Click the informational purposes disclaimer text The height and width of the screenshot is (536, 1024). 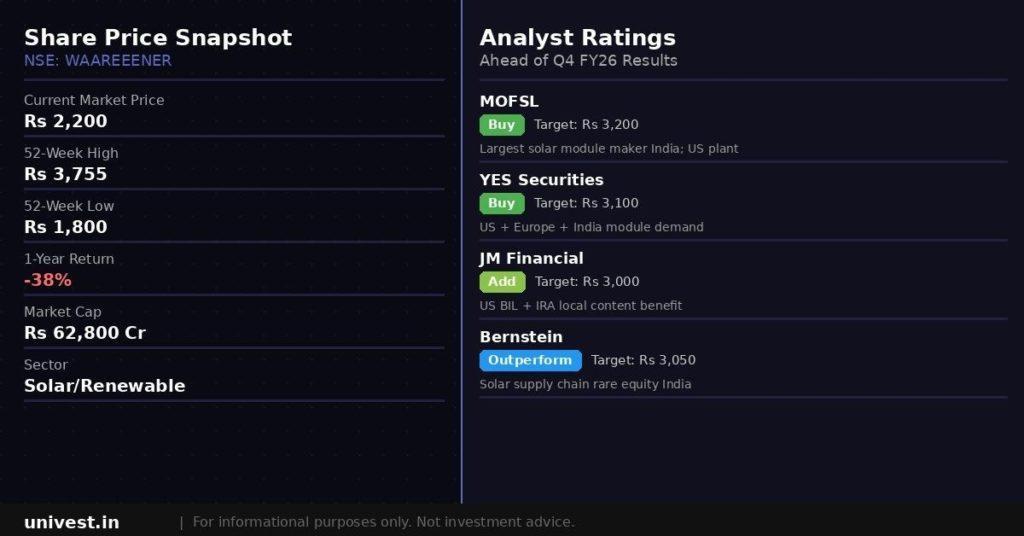(383, 522)
